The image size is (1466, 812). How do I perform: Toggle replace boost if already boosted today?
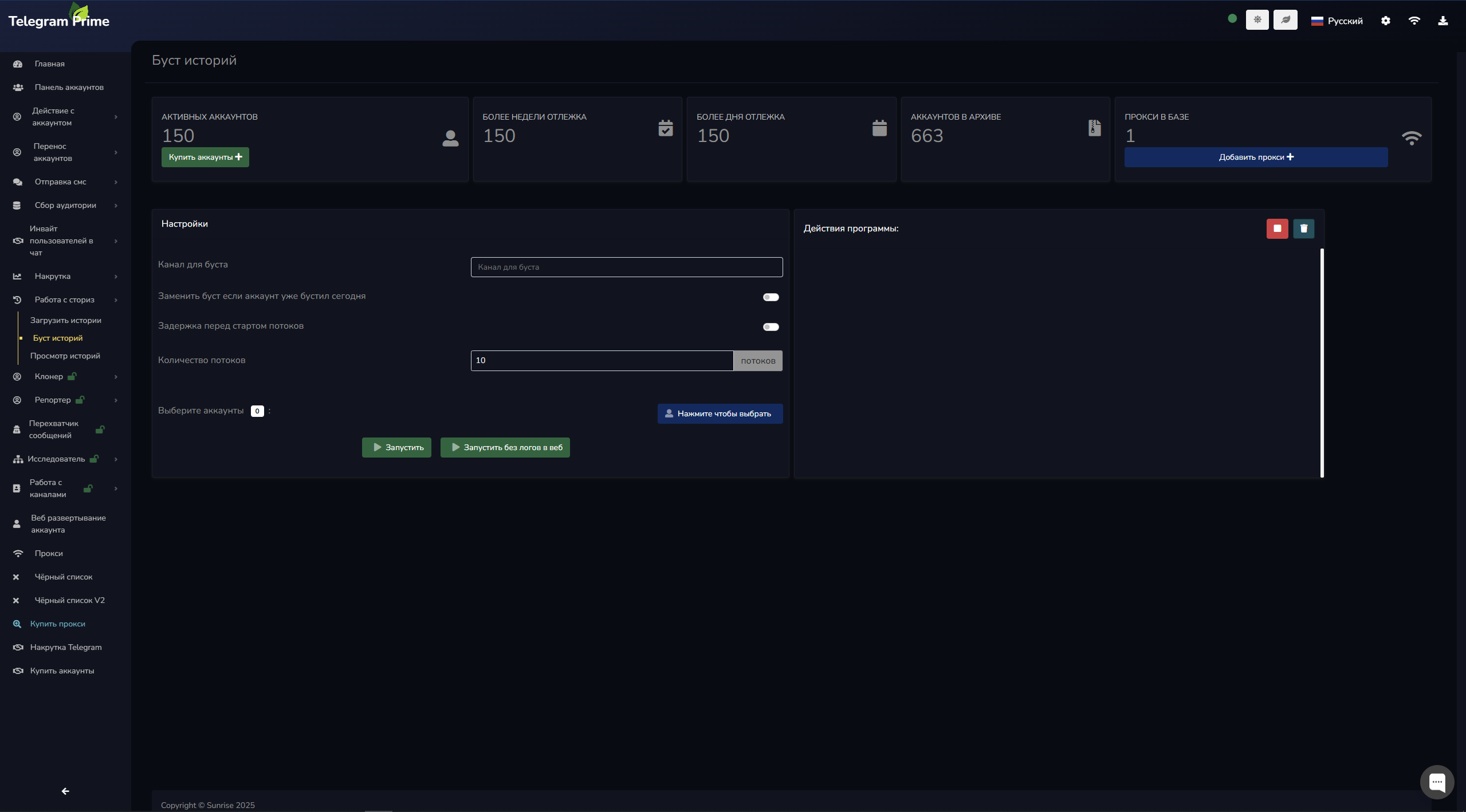pos(771,297)
